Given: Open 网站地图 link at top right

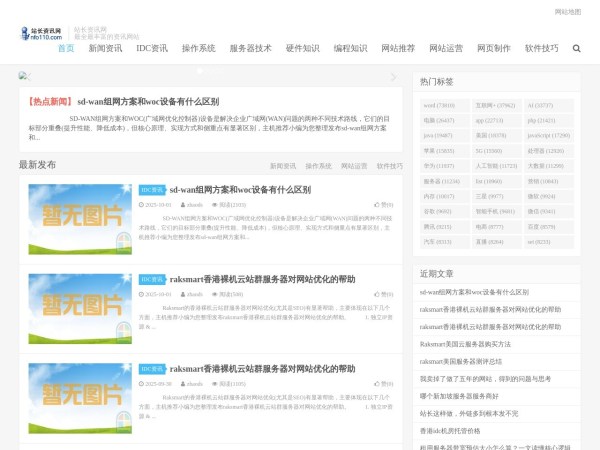Looking at the screenshot, I should (x=567, y=12).
